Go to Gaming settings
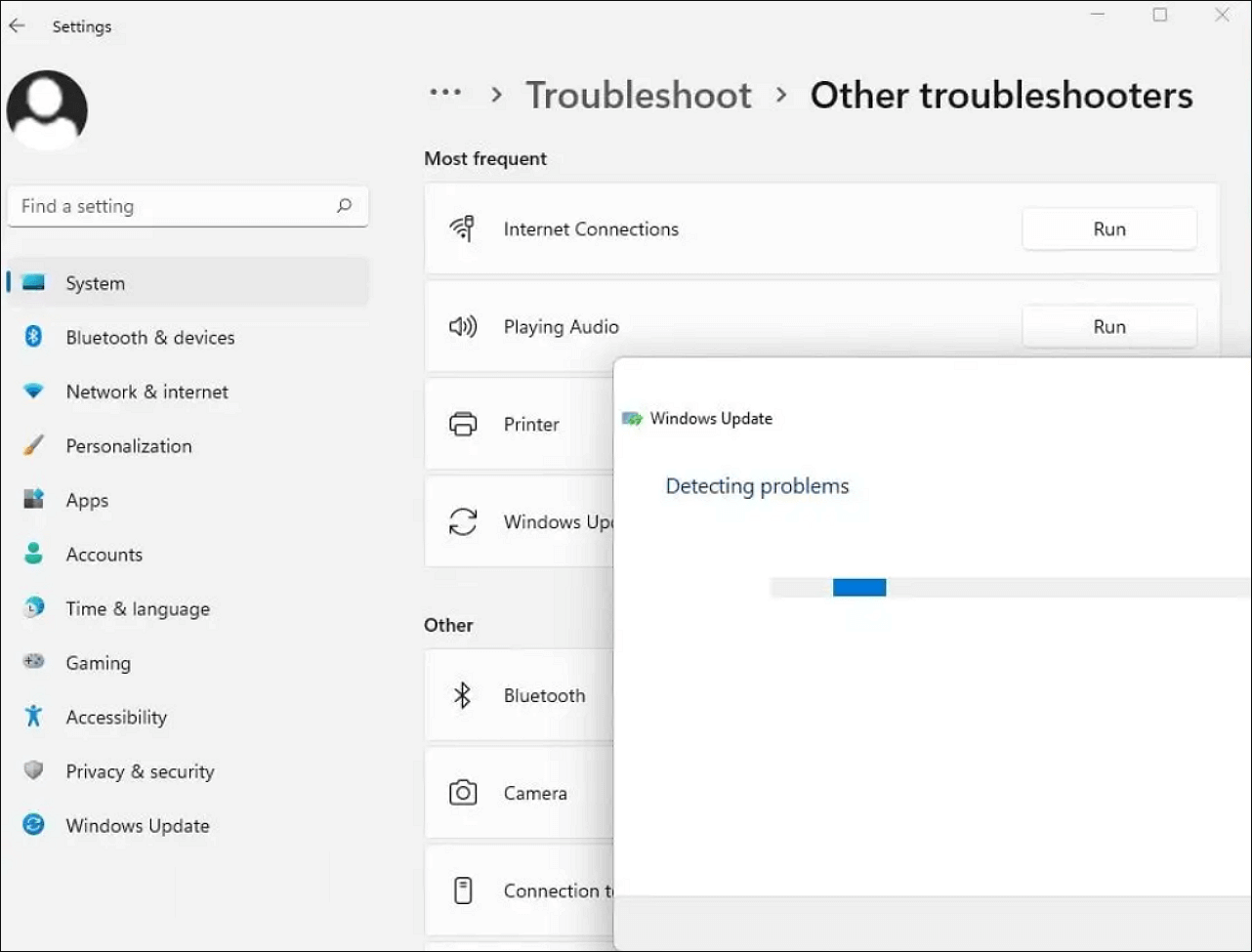1252x952 pixels. (x=188, y=662)
